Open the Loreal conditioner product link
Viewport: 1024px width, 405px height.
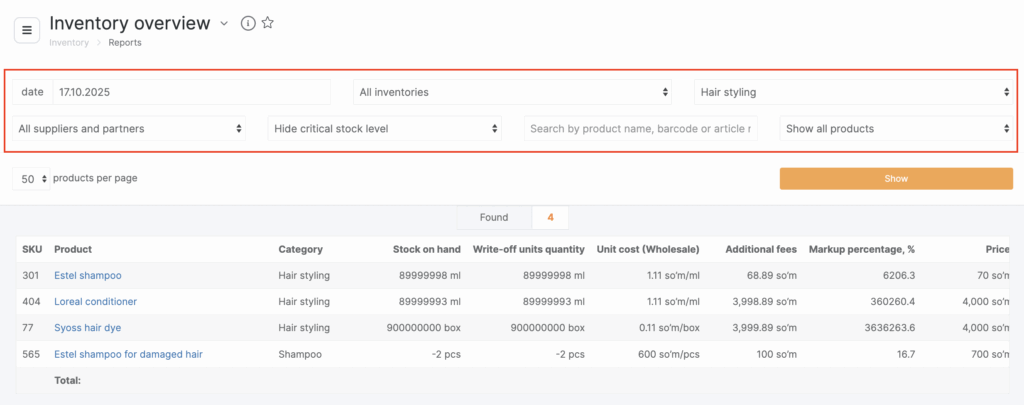click(95, 301)
